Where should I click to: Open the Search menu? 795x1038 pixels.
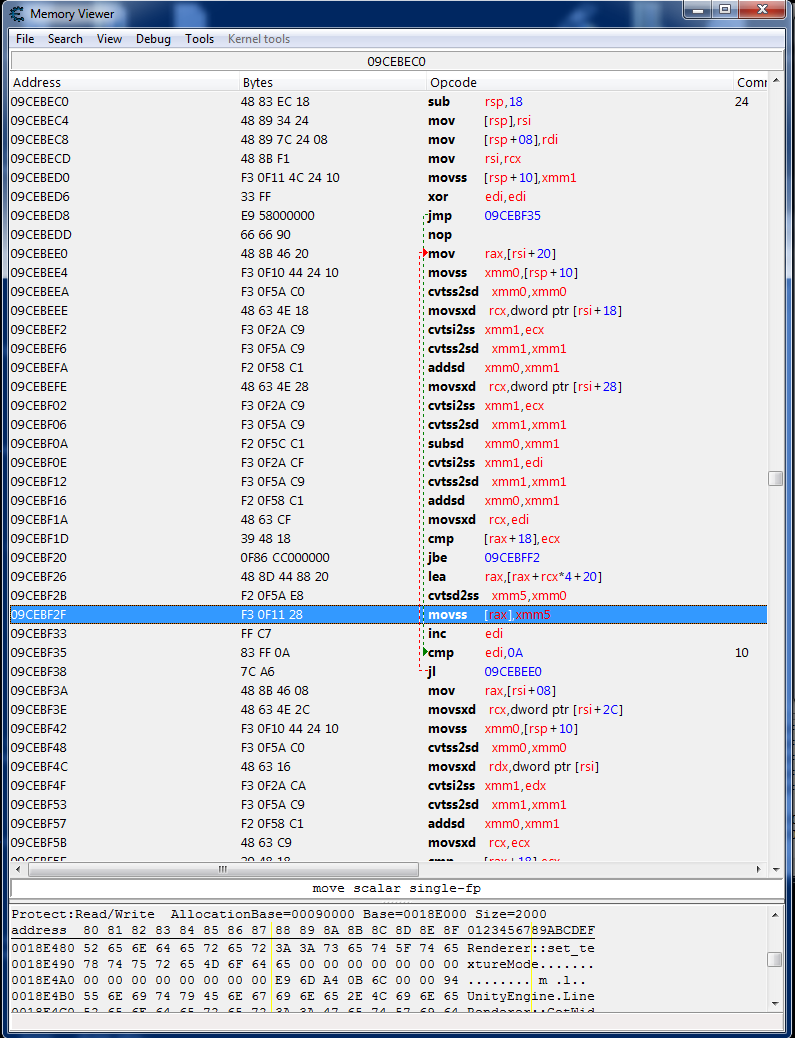pos(65,39)
